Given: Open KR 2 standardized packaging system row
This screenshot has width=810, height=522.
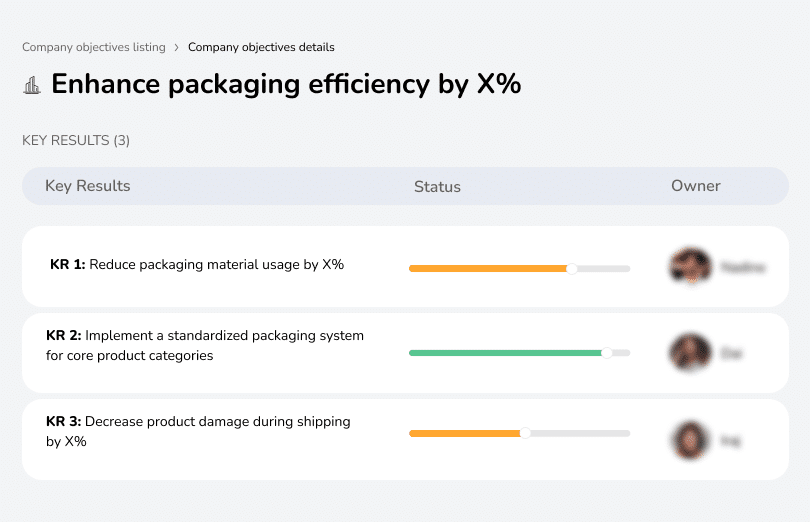Looking at the screenshot, I should tap(205, 345).
